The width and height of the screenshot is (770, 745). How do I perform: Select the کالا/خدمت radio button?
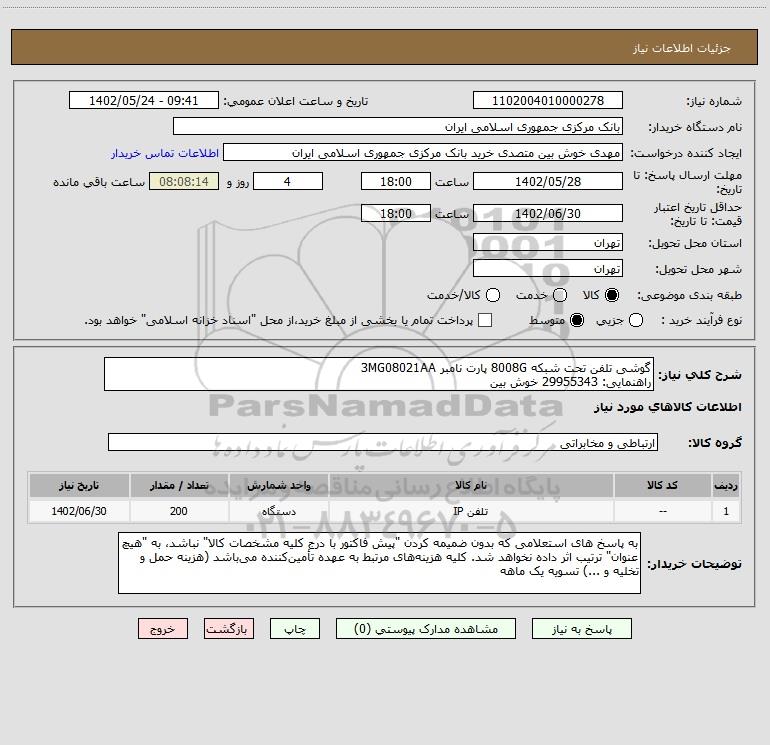pyautogui.click(x=493, y=295)
